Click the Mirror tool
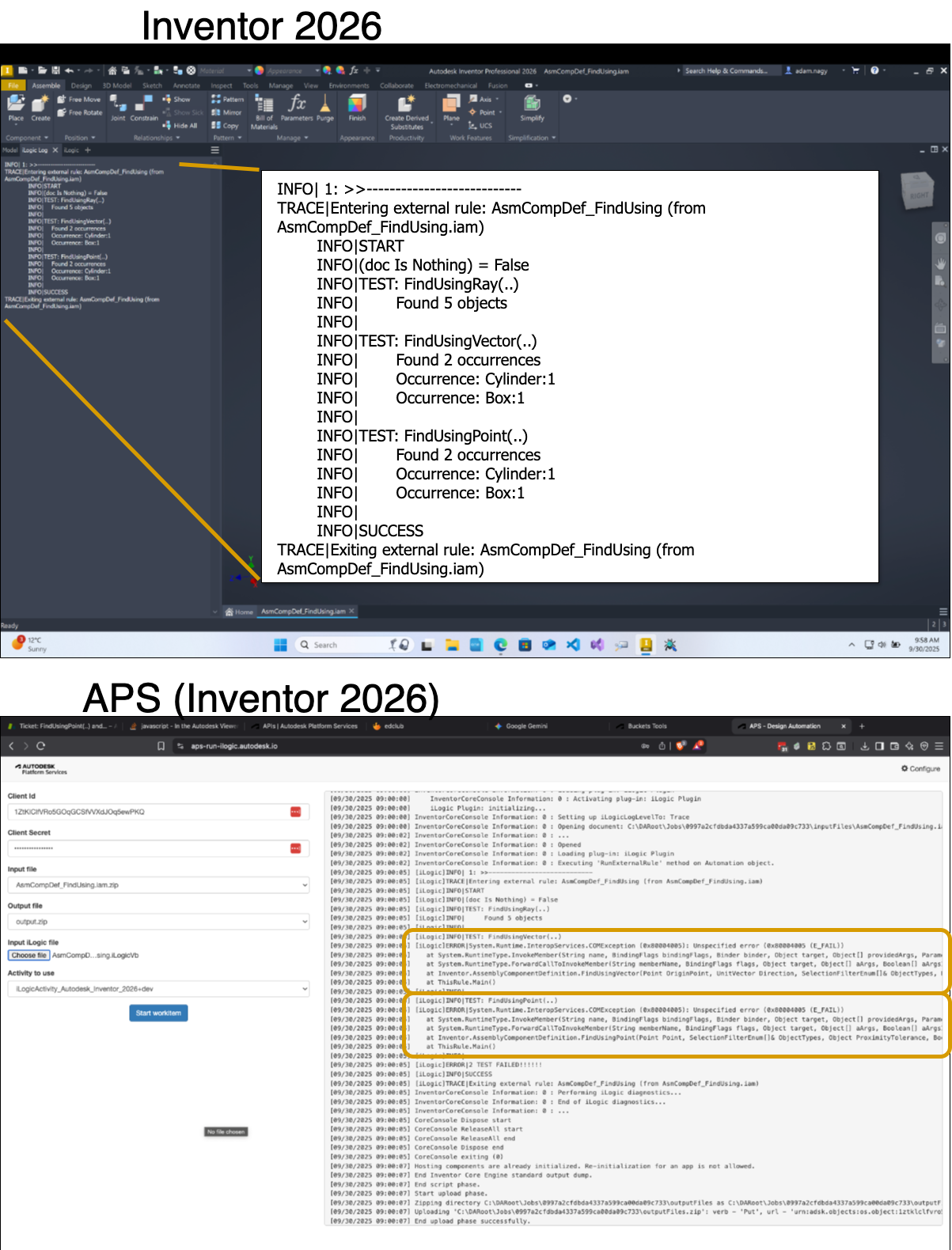The image size is (952, 1250). coord(227,112)
